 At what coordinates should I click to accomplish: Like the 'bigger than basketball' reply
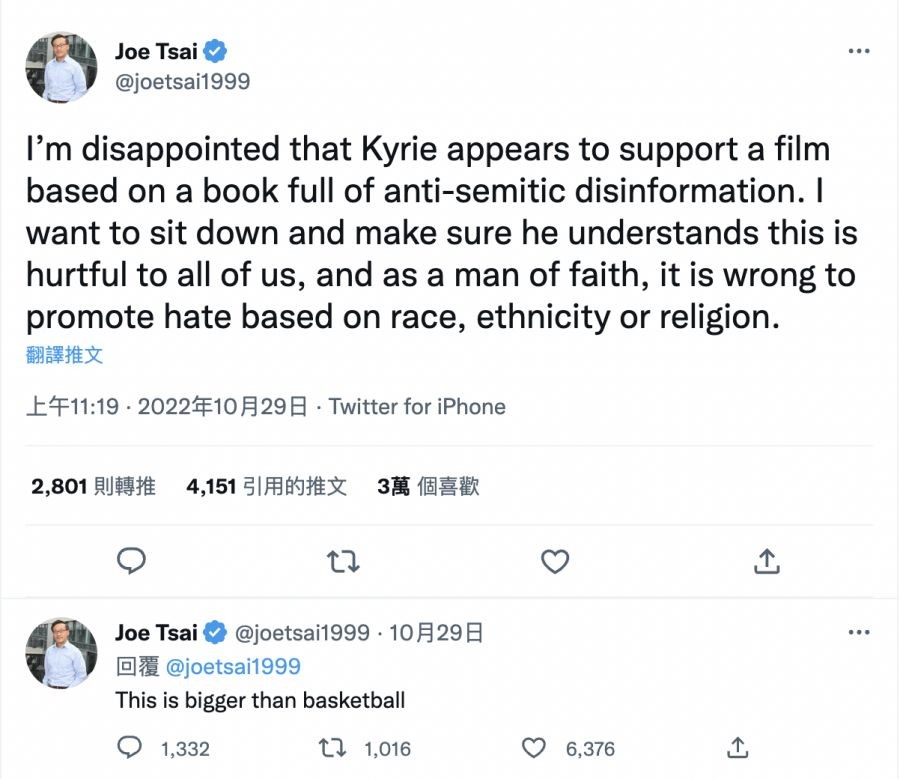click(536, 747)
